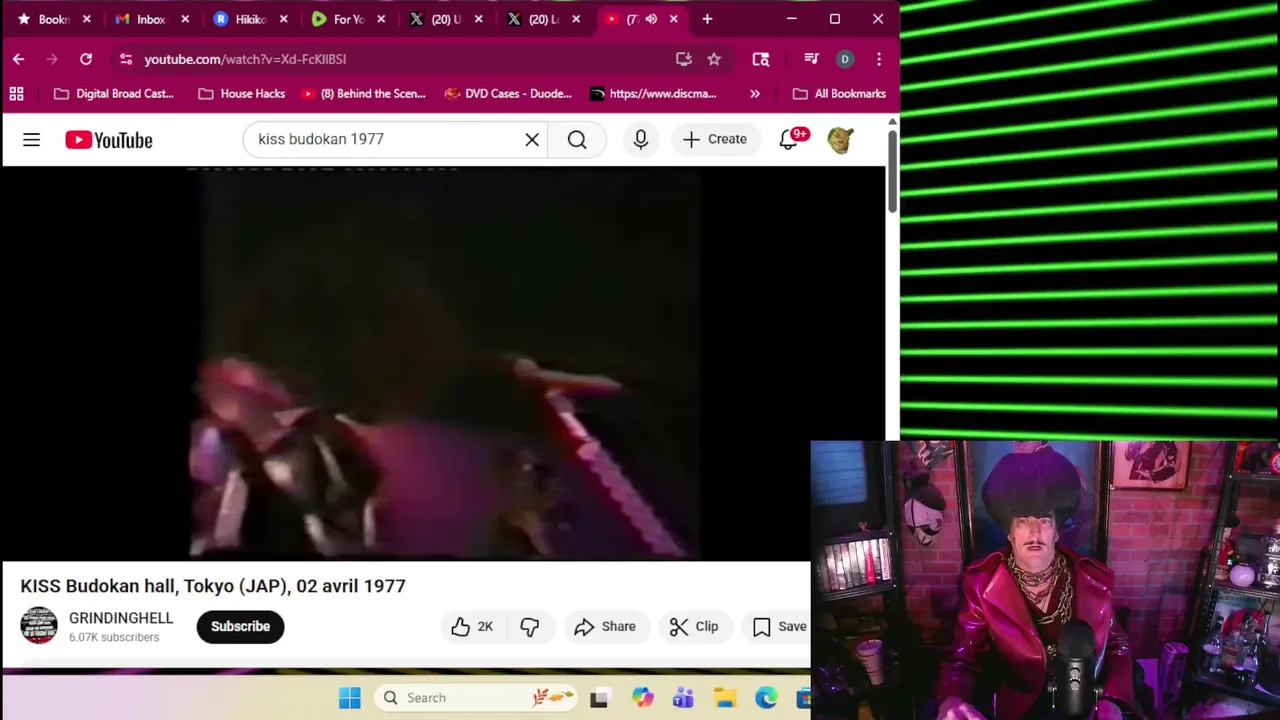Open the YouTube guide hamburger menu
The image size is (1280, 720).
(32, 140)
